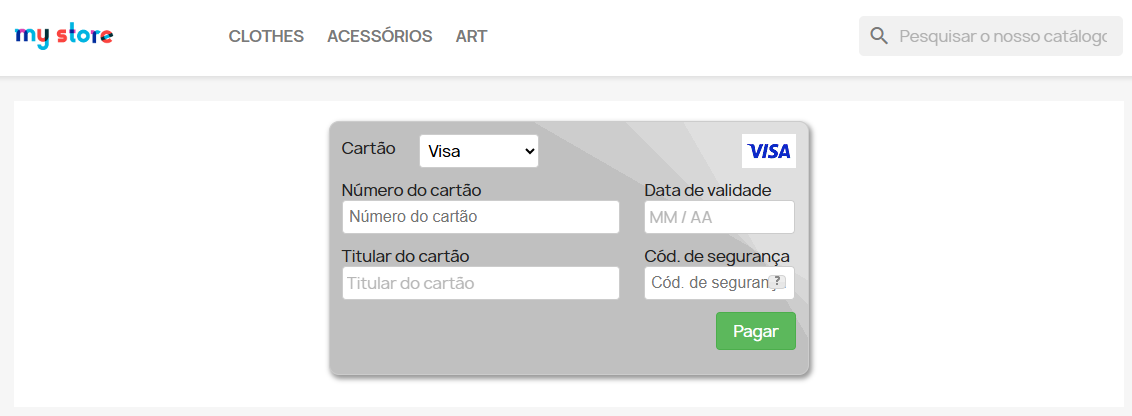Click the Número do cartão input field
The height and width of the screenshot is (416, 1132).
click(x=480, y=217)
